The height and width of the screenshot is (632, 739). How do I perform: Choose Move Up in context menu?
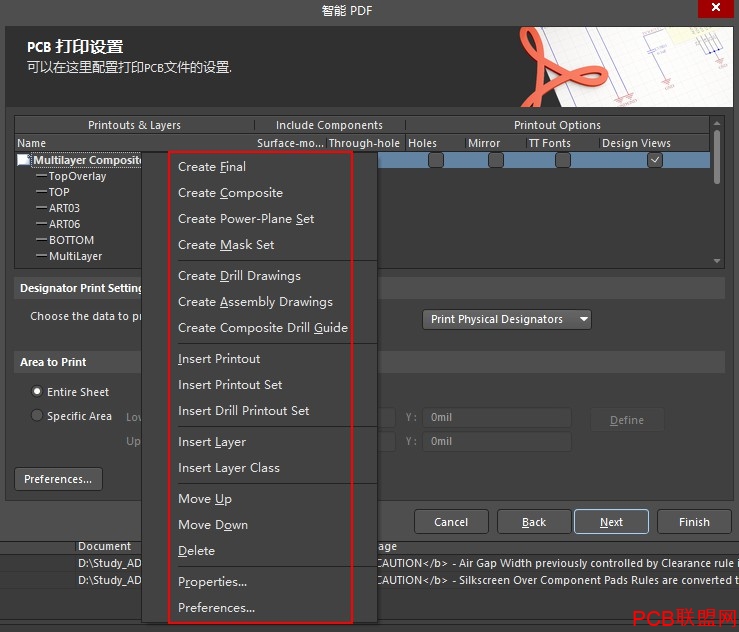click(x=205, y=499)
